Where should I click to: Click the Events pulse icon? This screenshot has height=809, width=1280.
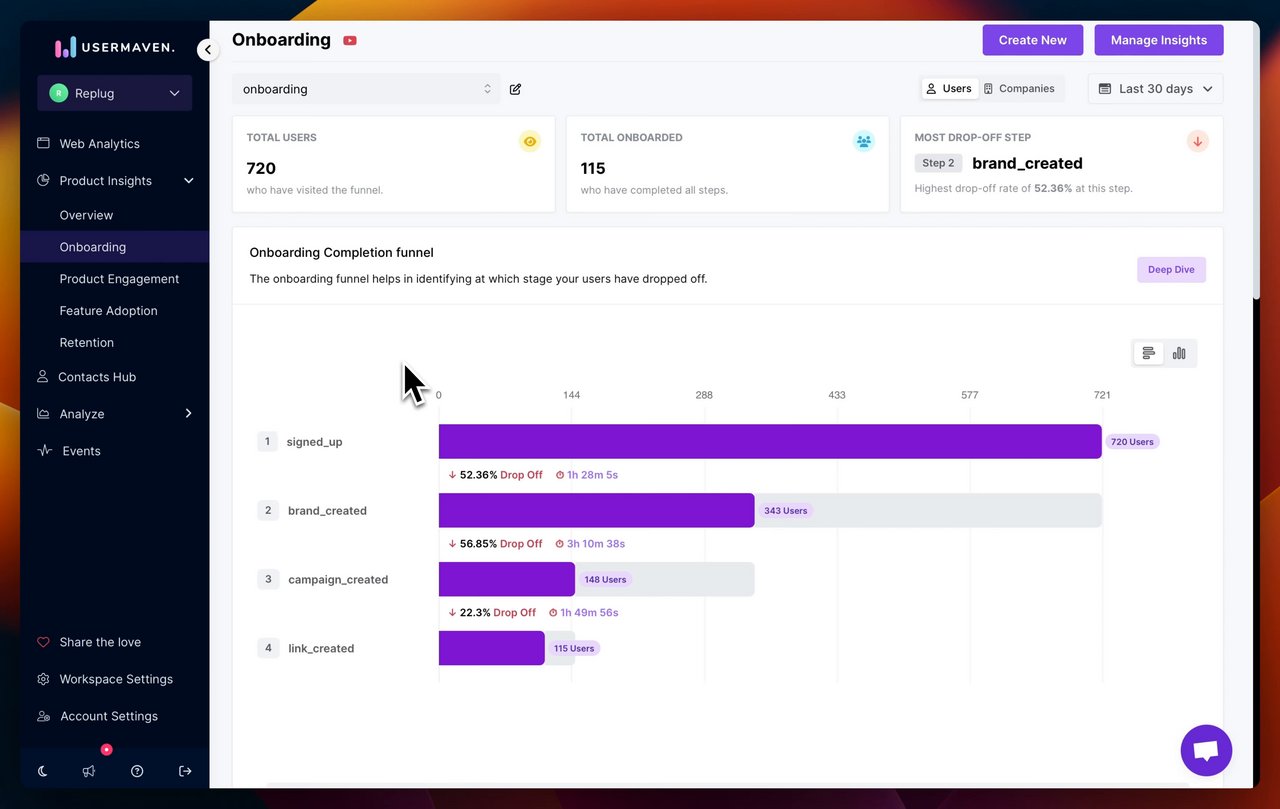[x=44, y=451]
